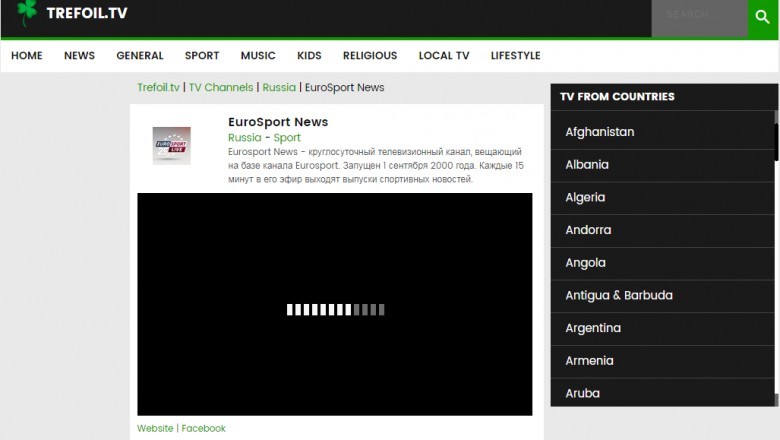Select the SPORT navigation category
The height and width of the screenshot is (440, 780).
tap(201, 56)
